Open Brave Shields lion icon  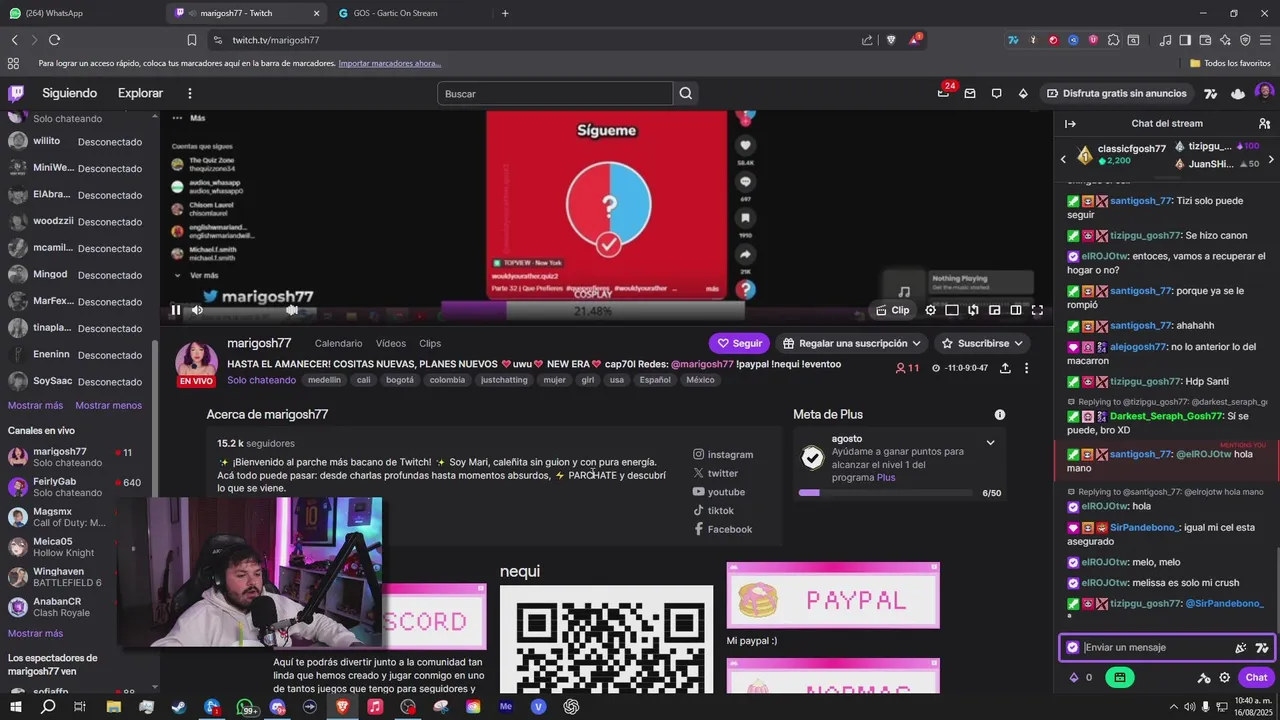click(x=891, y=40)
